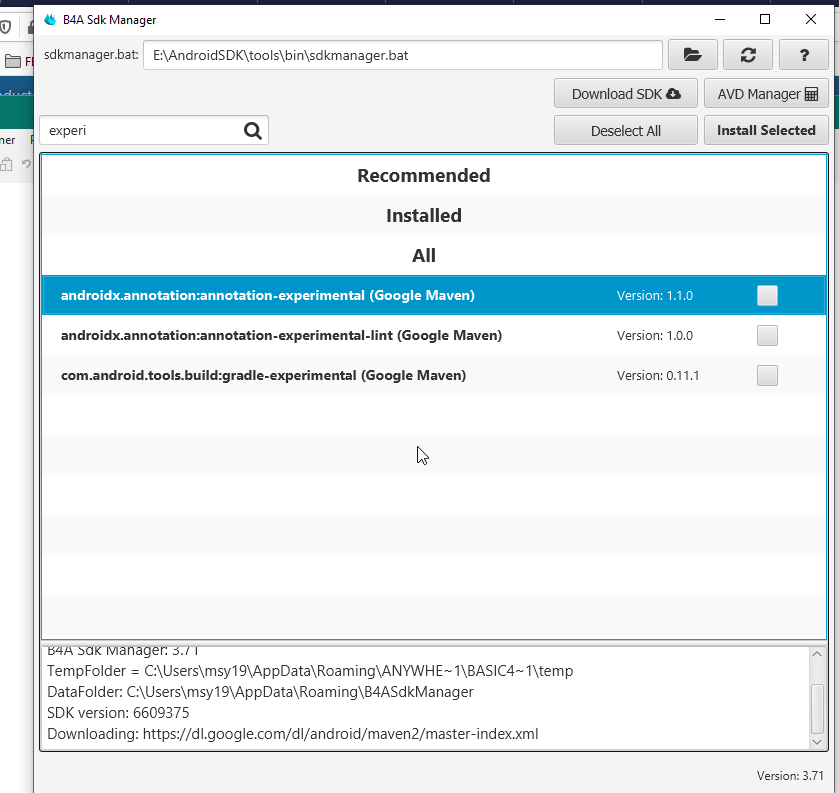Click the 'SDK version: 6609375' log line

tap(118, 713)
